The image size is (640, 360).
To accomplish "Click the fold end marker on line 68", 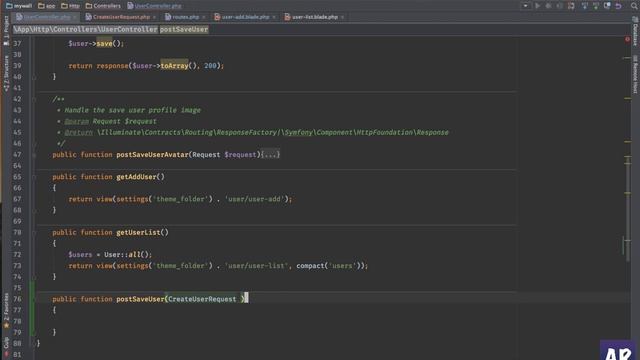I will [x=34, y=211].
